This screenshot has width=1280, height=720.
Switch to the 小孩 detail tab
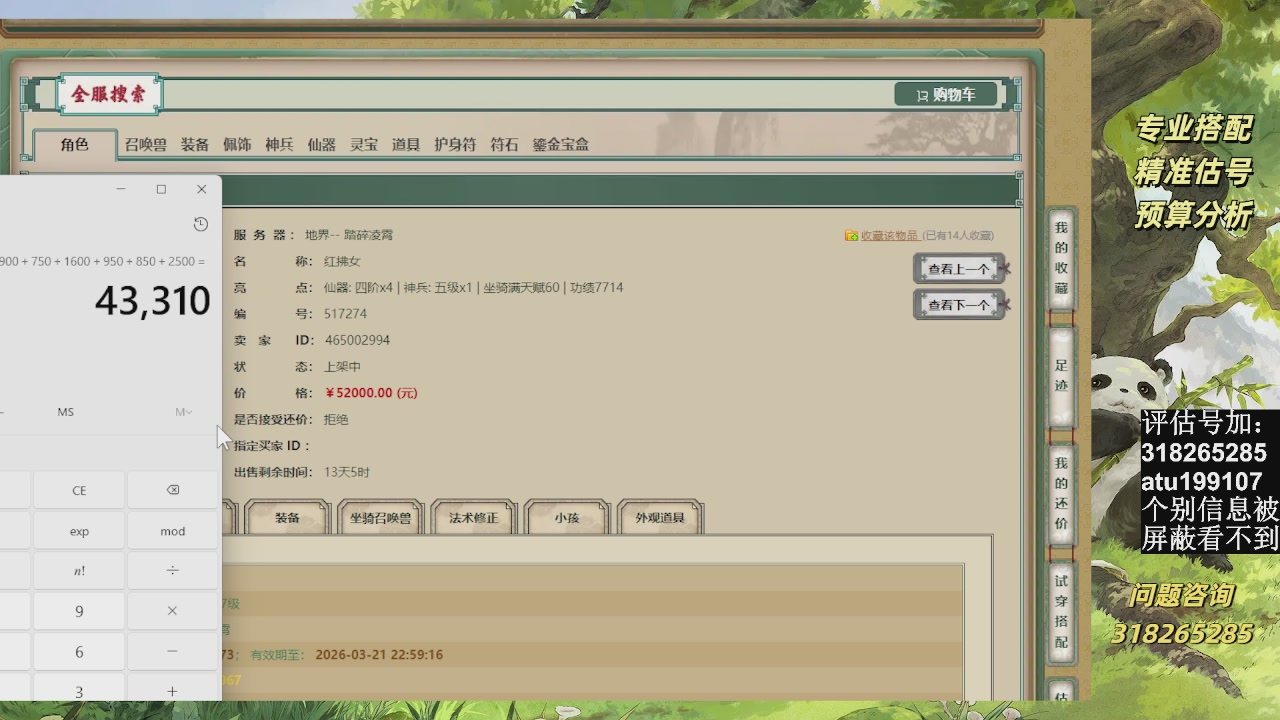point(567,518)
